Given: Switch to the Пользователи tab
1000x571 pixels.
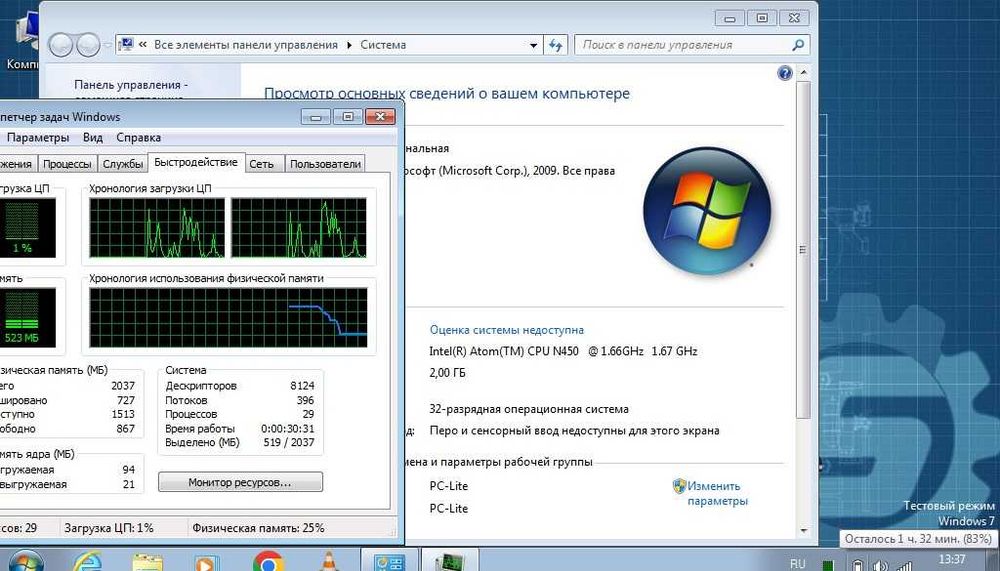Looking at the screenshot, I should (325, 164).
